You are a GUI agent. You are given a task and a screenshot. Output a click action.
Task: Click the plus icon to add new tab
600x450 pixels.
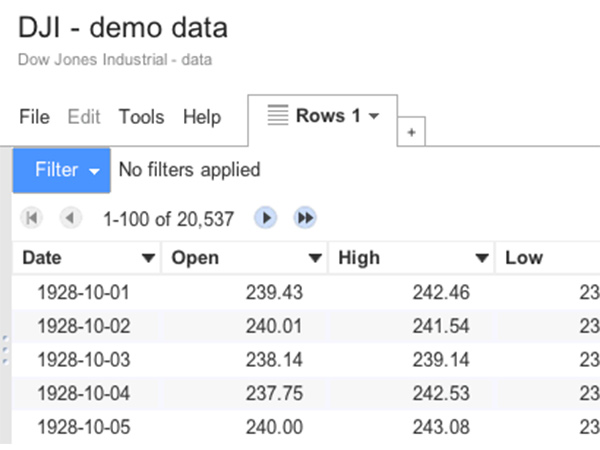click(411, 133)
